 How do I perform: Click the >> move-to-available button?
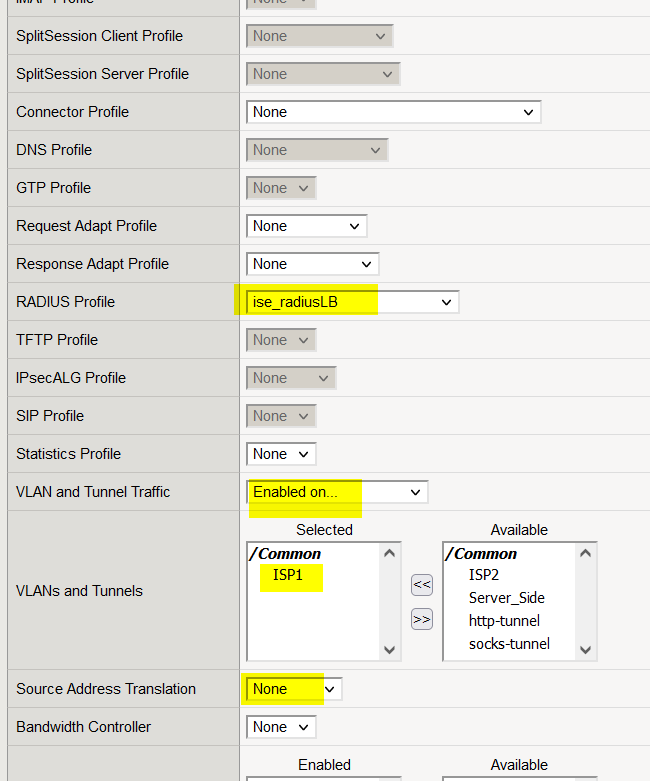pyautogui.click(x=422, y=620)
